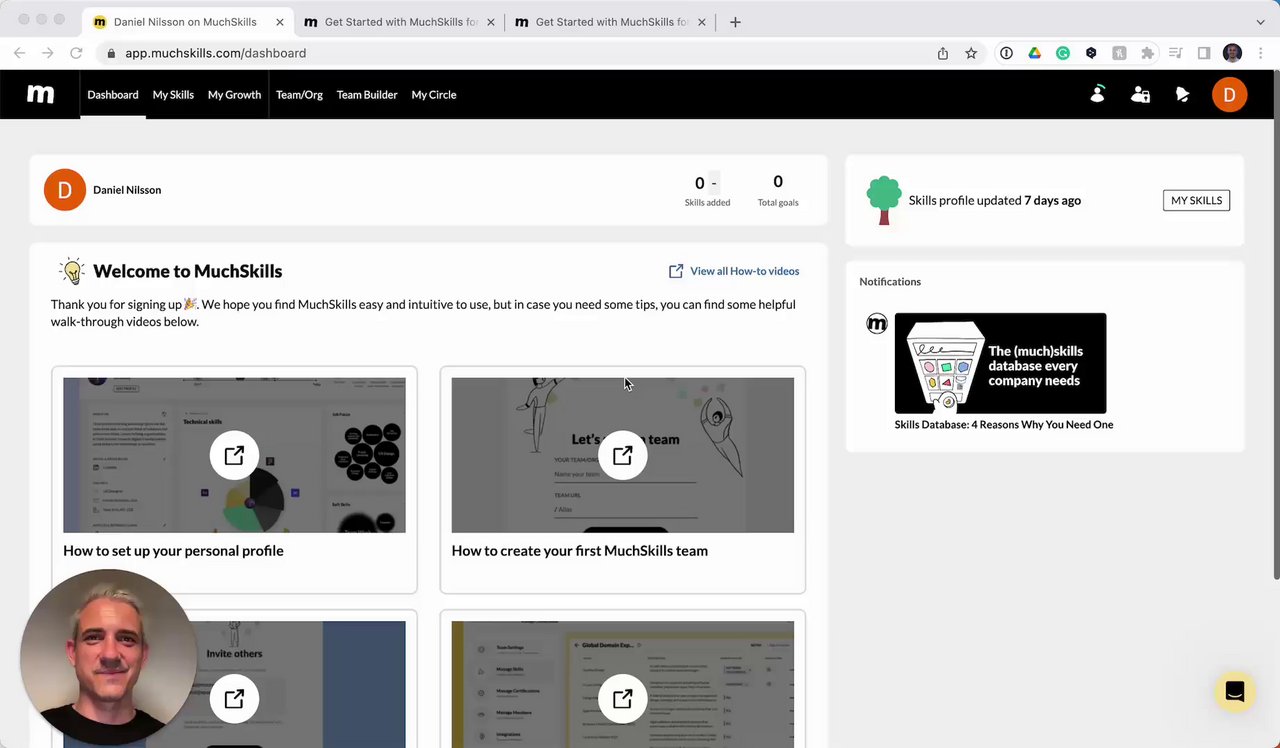Toggle the browser side panel icon
Viewport: 1280px width, 748px height.
tap(1204, 53)
